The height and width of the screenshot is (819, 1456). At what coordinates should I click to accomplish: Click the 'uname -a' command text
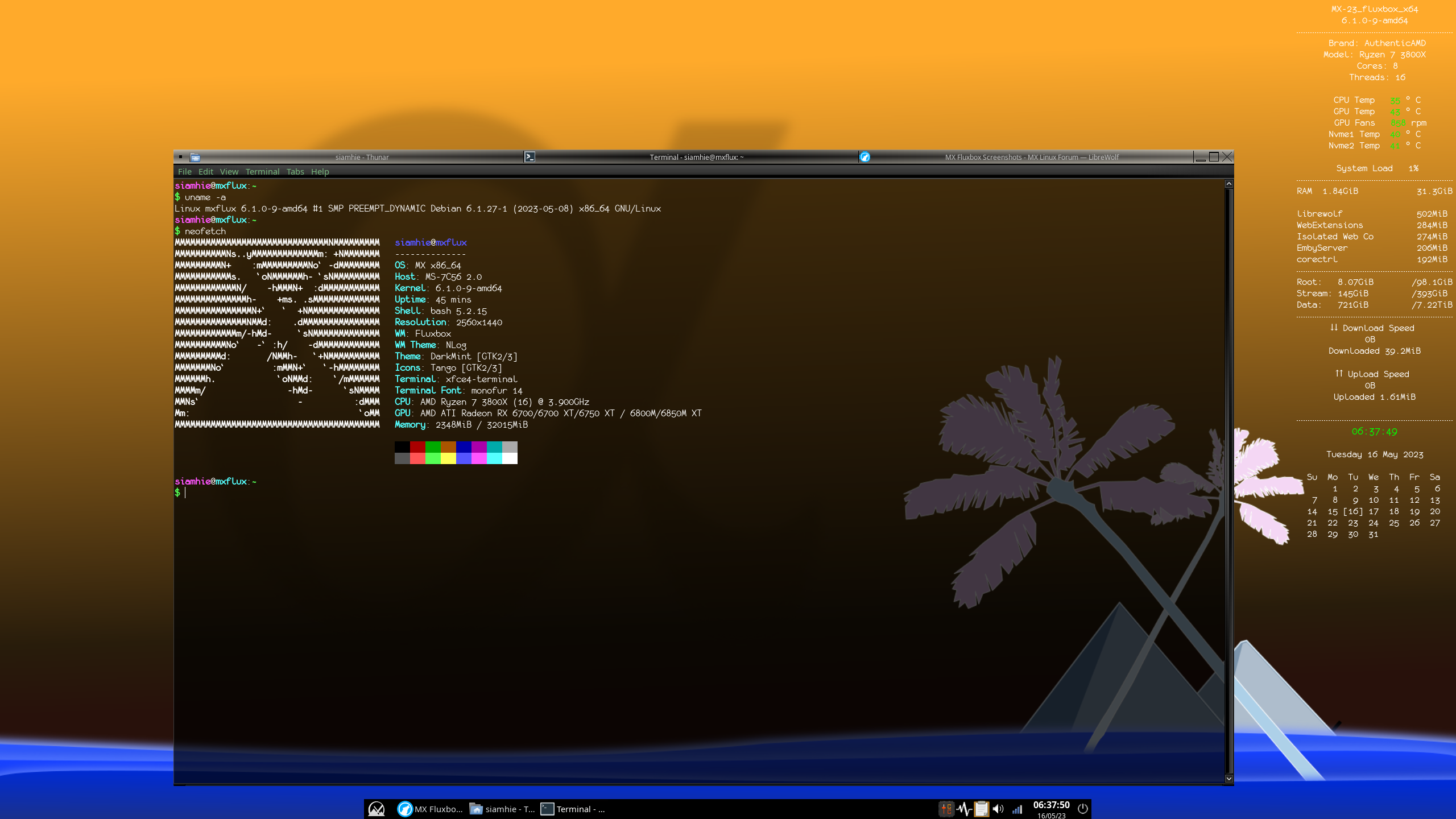pyautogui.click(x=205, y=197)
